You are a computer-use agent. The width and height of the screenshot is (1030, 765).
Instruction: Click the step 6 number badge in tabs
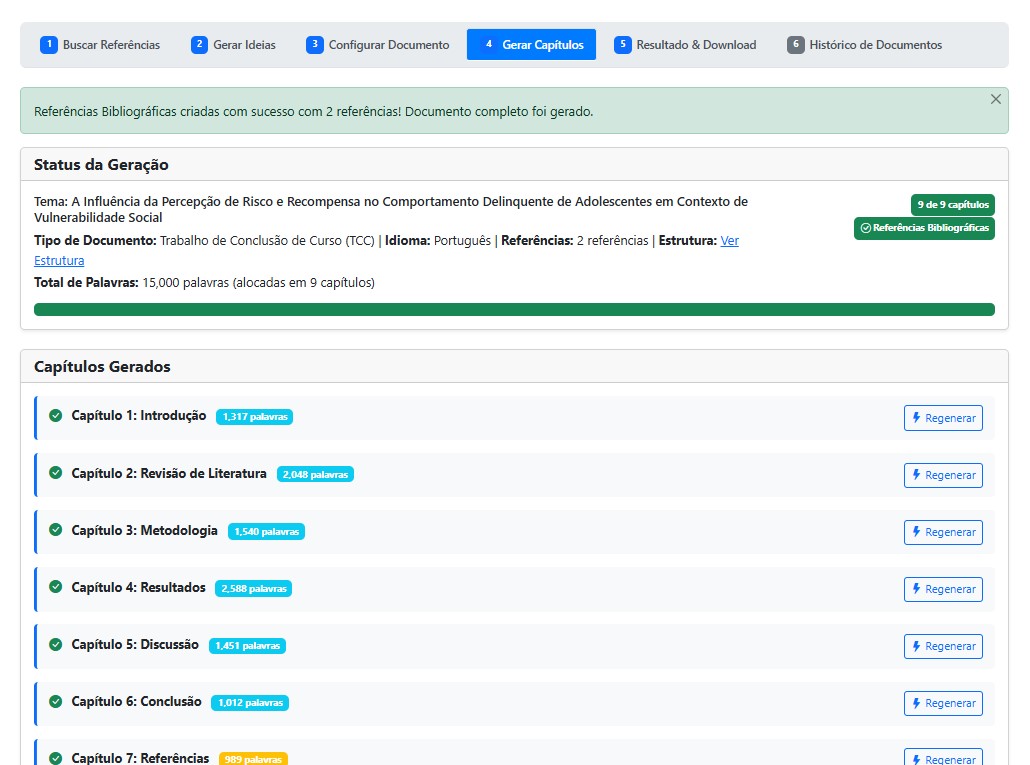[x=795, y=45]
